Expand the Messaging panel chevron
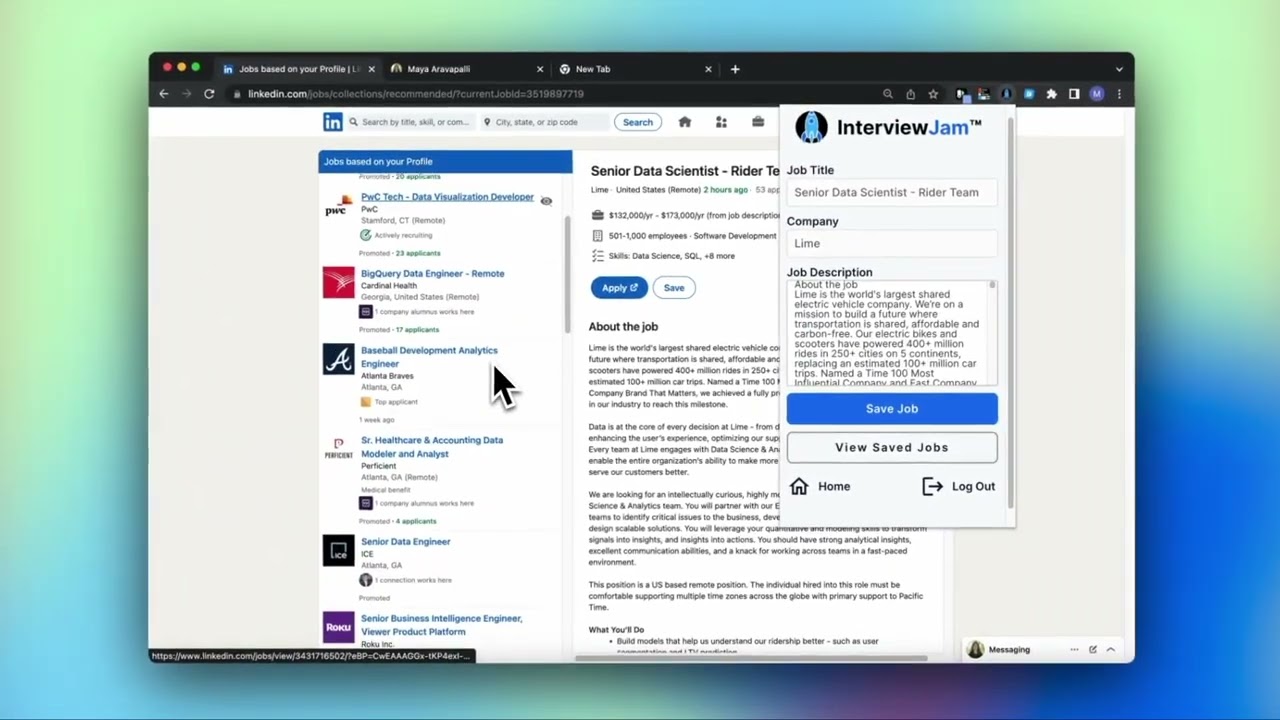This screenshot has width=1280, height=720. [x=1111, y=649]
